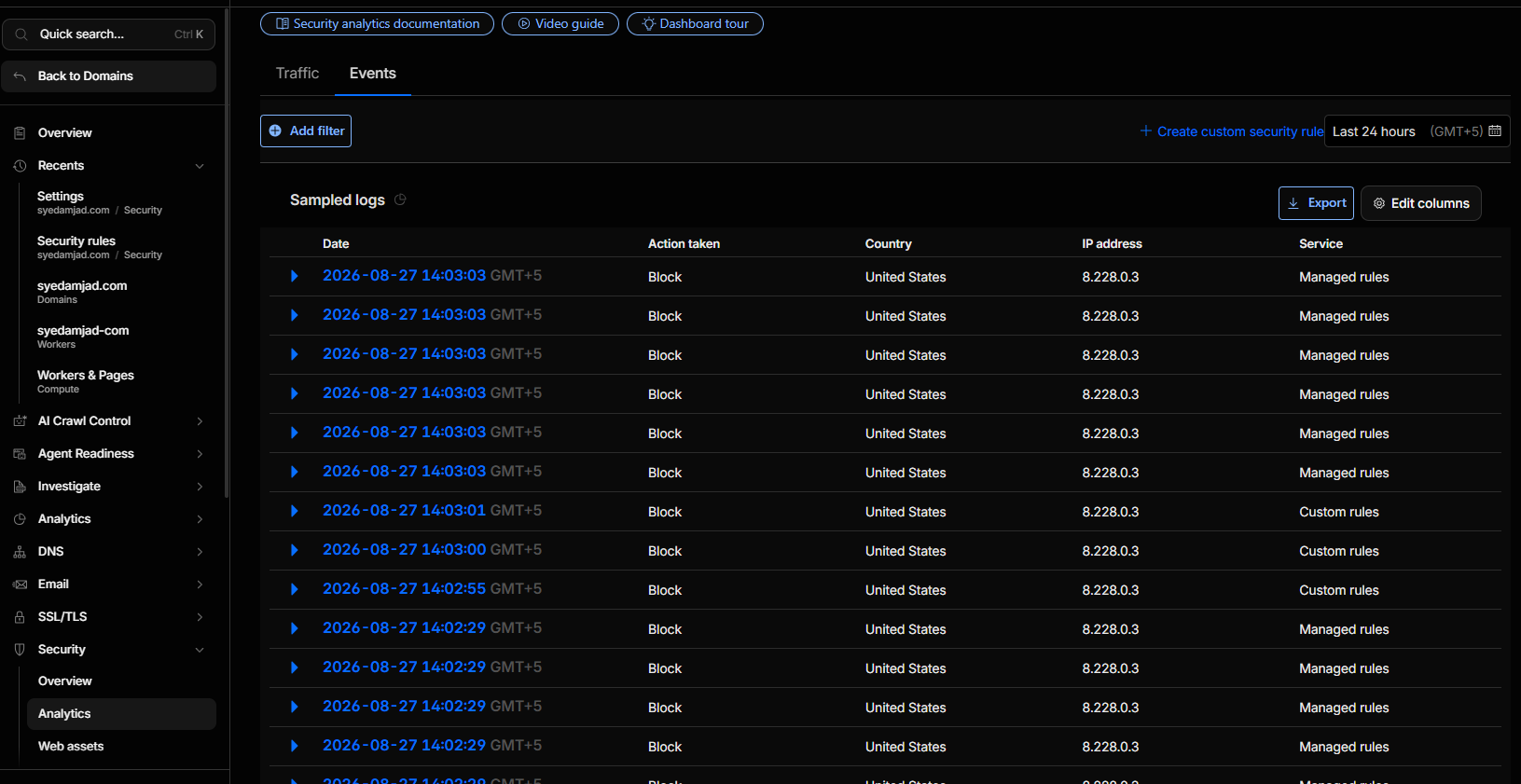Click the Overview document icon in sidebar
The width and height of the screenshot is (1521, 784).
(x=20, y=133)
